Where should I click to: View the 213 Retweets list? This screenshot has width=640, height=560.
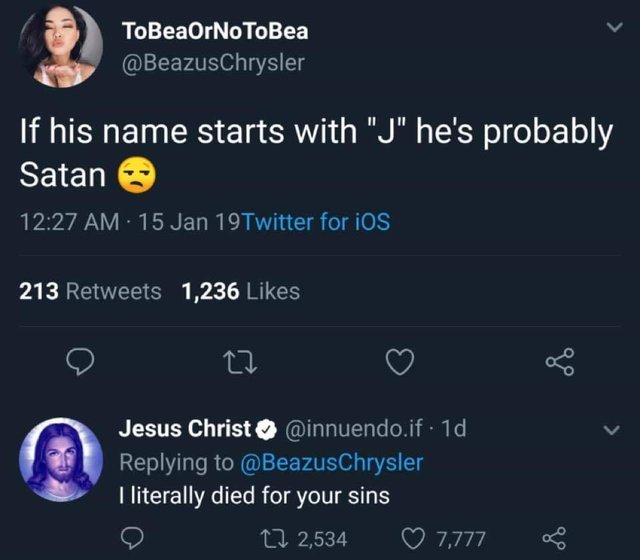tap(91, 291)
